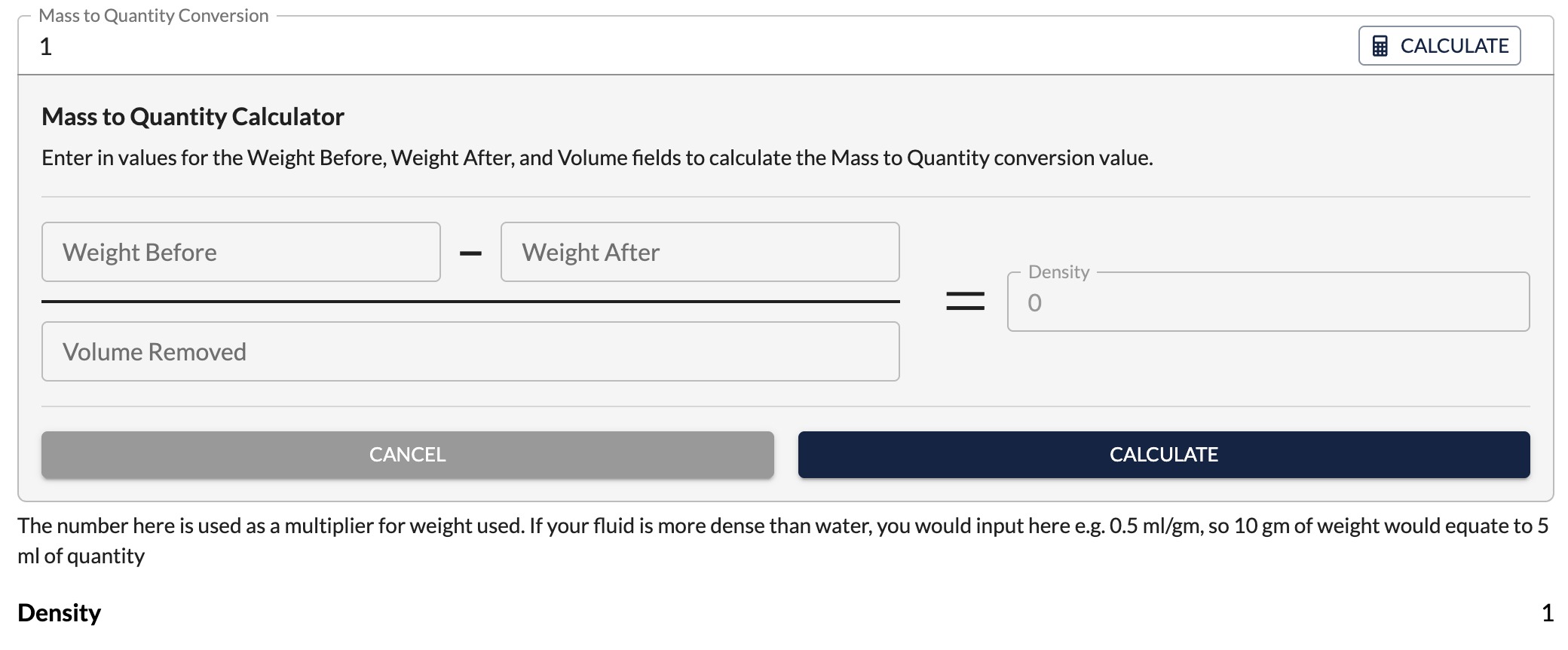Click the calculator icon beside top CALCULATE

1380,46
